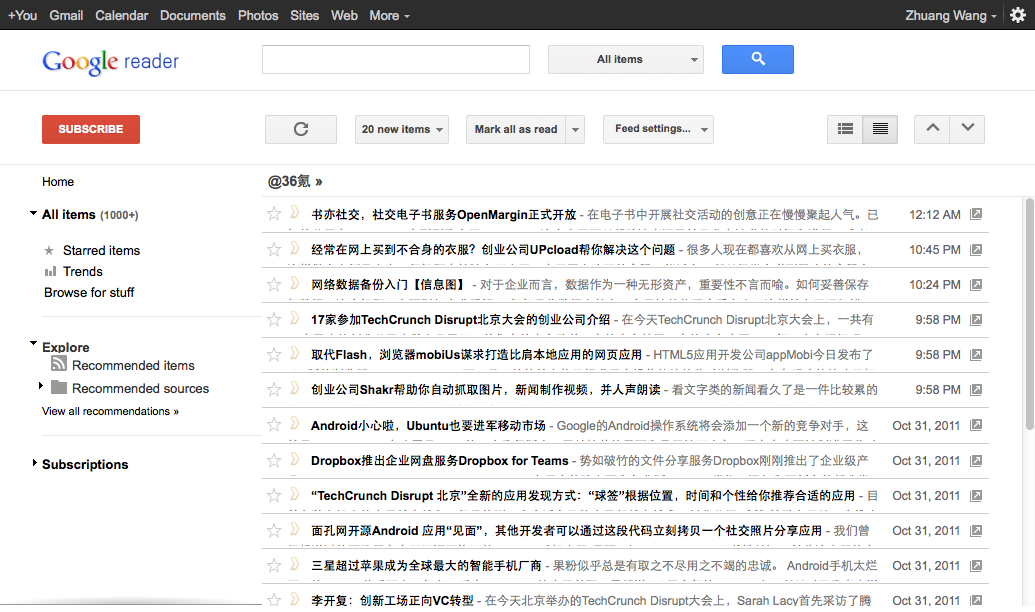Image resolution: width=1035 pixels, height=612 pixels.
Task: Click the source chevron icon on OpenMargin row
Action: coord(295,213)
